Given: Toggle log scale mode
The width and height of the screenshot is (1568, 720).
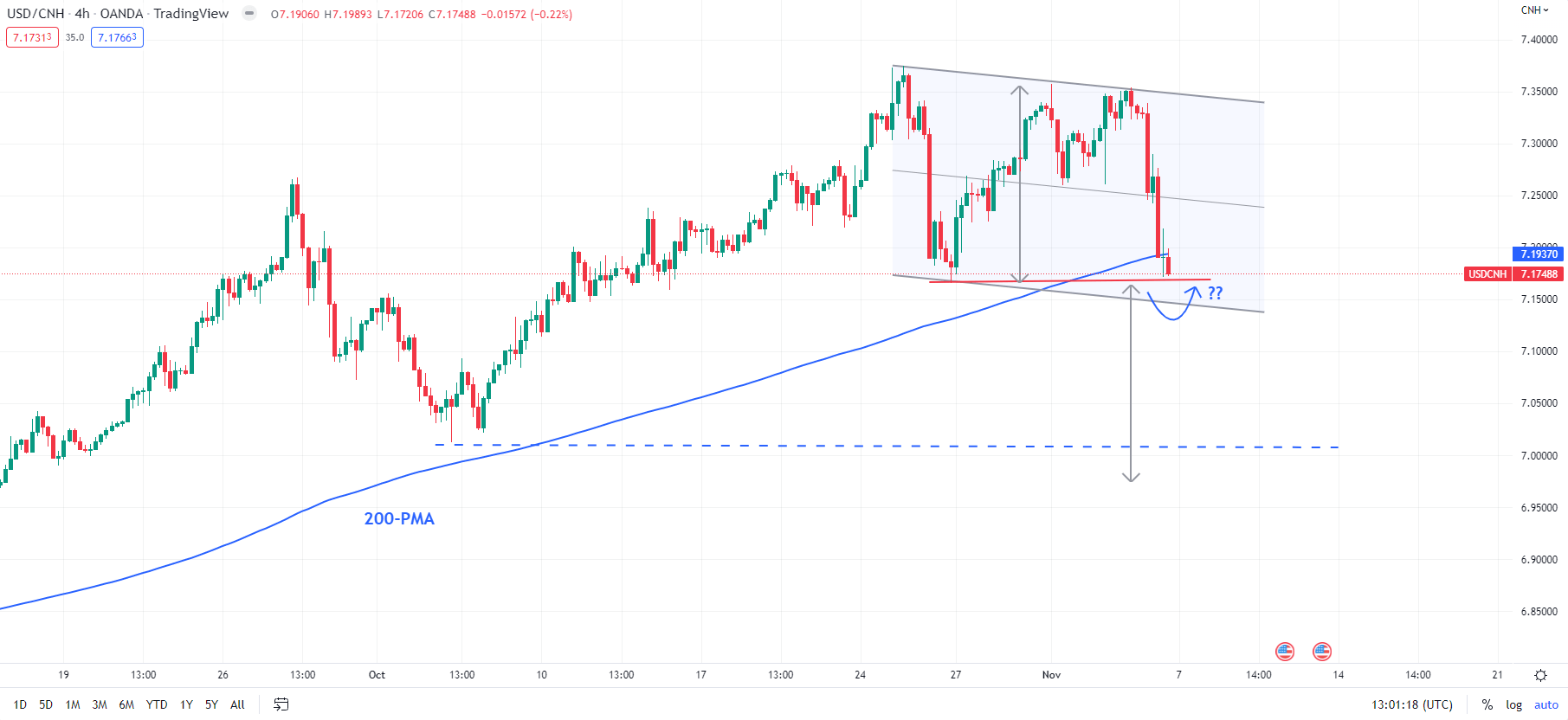Looking at the screenshot, I should tap(1513, 704).
